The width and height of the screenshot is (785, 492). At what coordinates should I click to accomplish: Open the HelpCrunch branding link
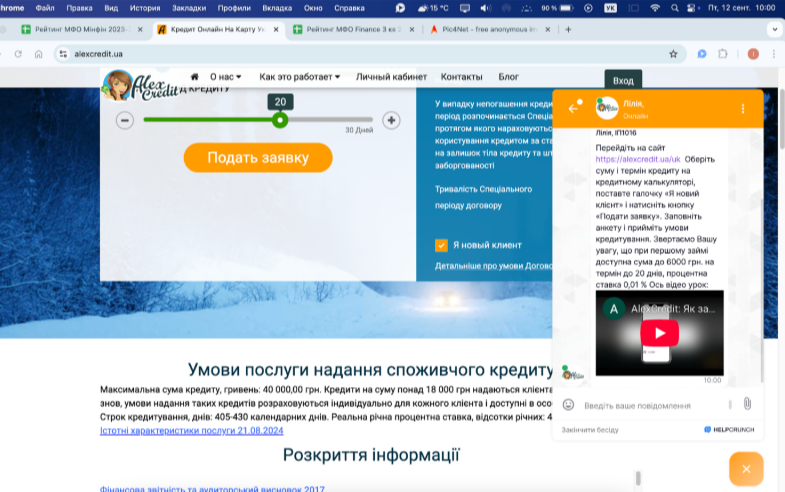(x=729, y=429)
